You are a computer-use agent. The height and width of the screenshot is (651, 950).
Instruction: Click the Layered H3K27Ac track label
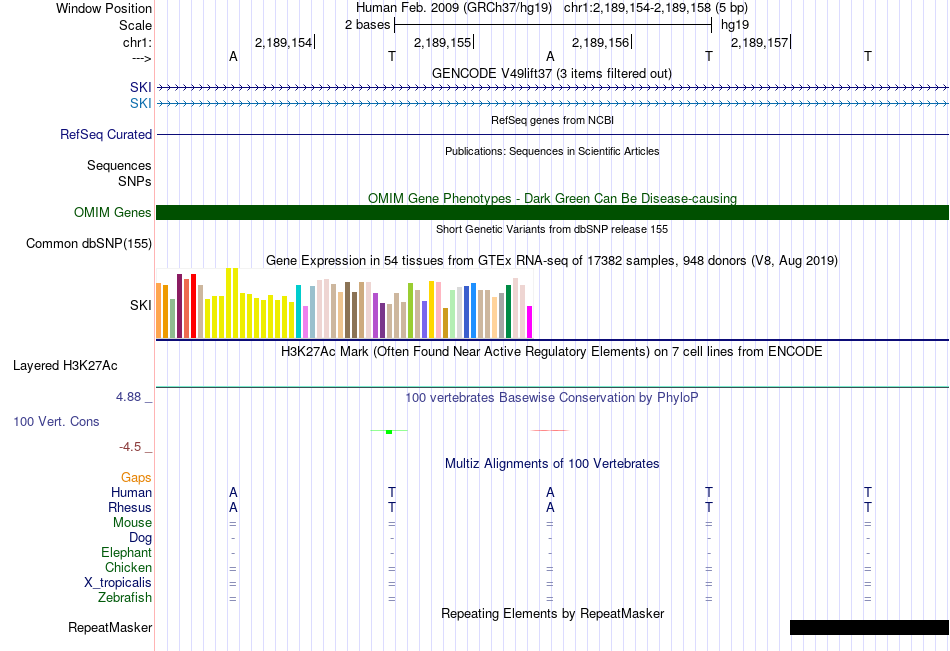(65, 366)
